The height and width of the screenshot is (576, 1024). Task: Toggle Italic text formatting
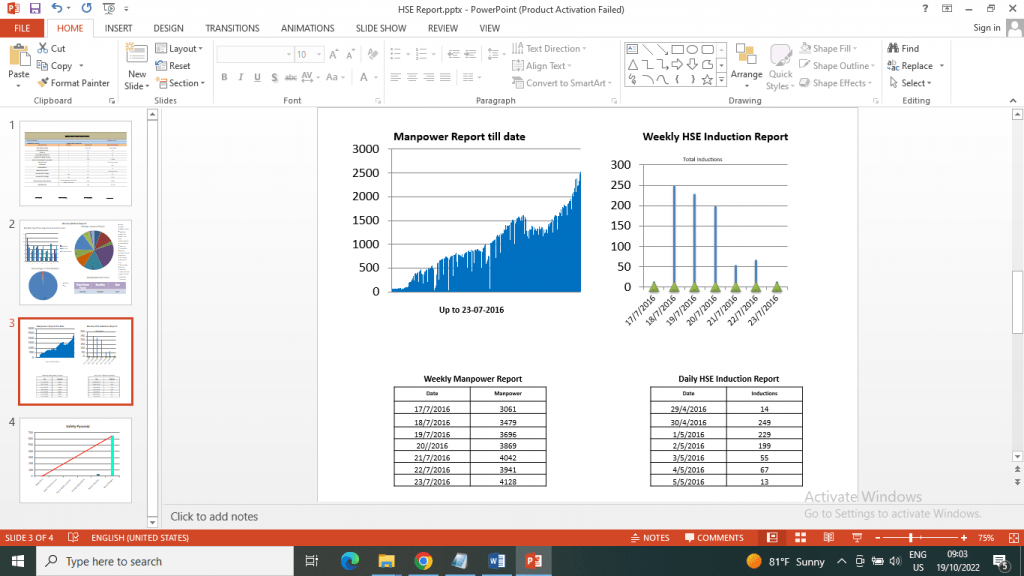click(240, 77)
